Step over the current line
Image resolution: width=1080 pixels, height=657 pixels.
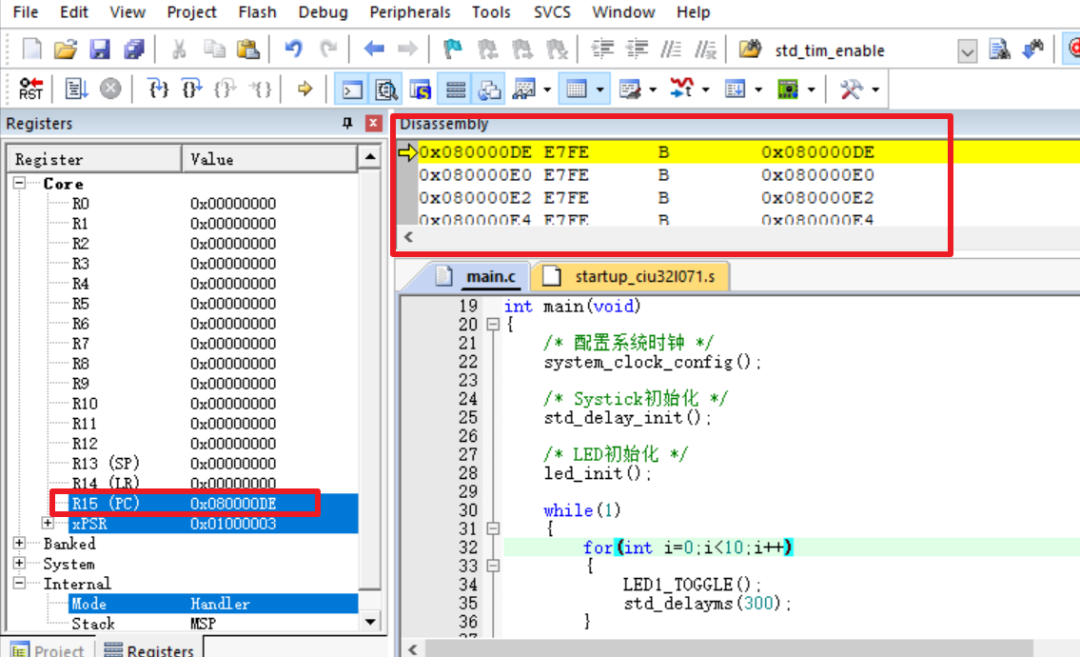191,89
